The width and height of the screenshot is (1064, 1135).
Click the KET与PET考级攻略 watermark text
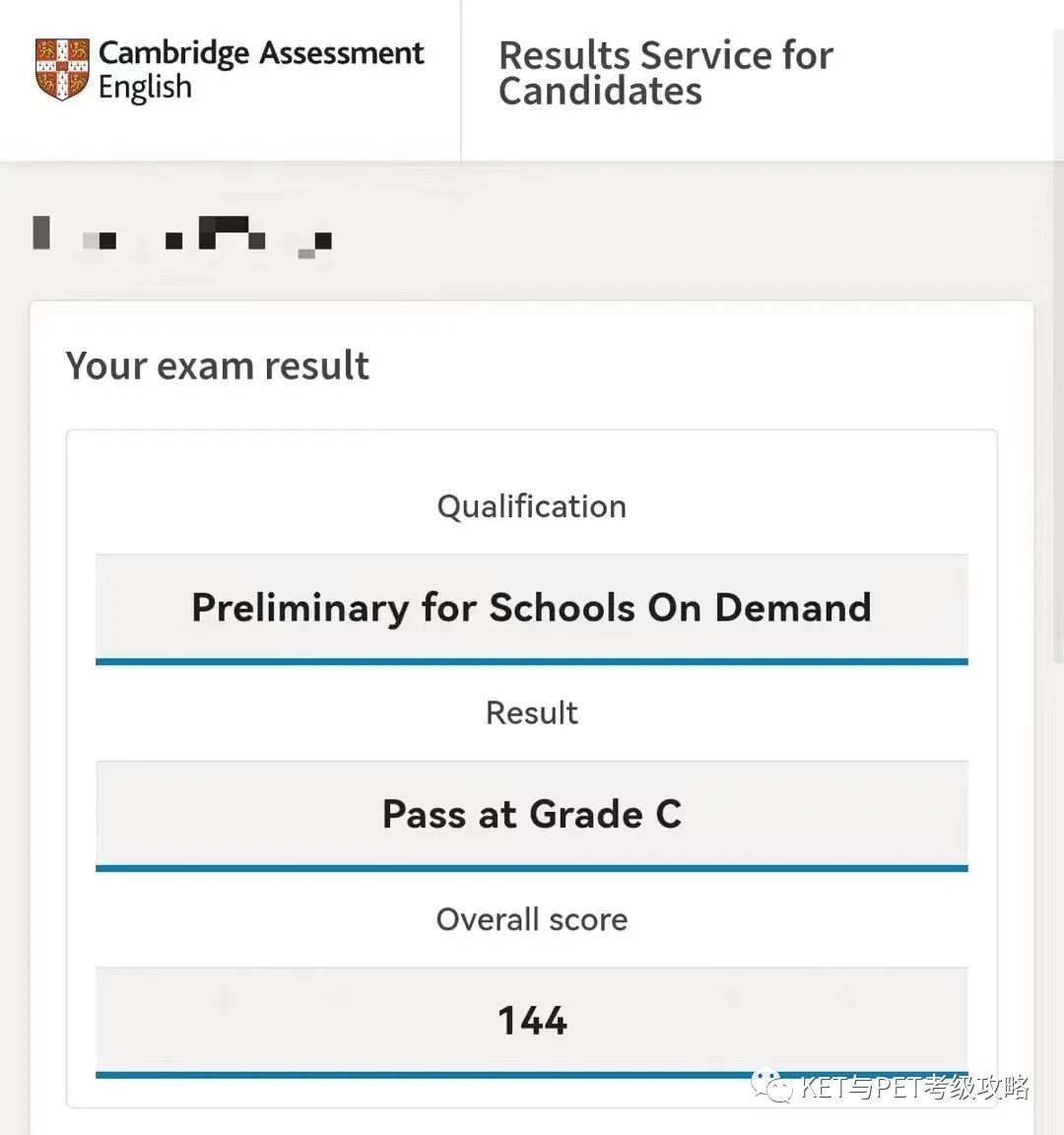pos(915,1088)
